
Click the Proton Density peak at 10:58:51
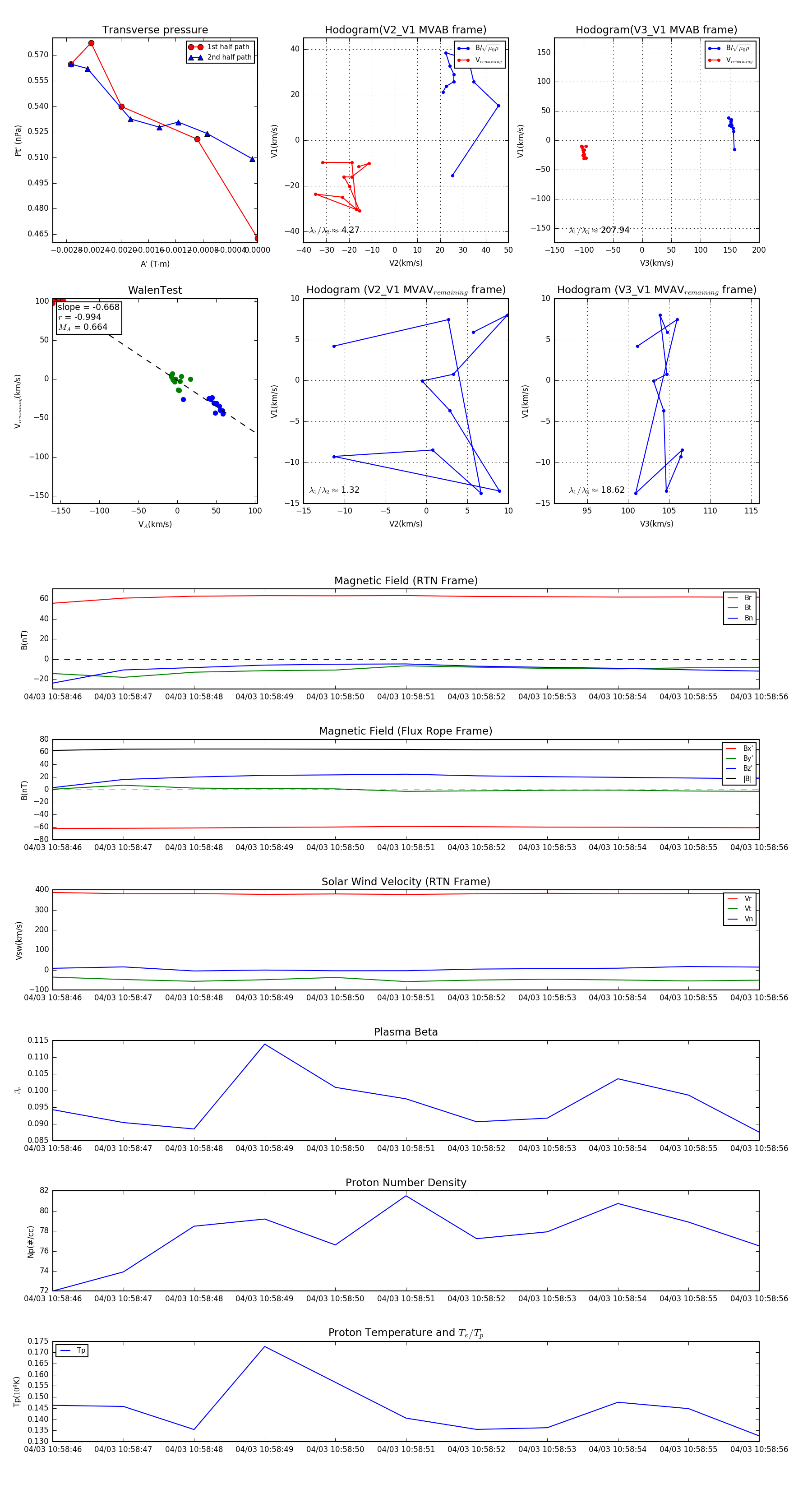point(406,1195)
